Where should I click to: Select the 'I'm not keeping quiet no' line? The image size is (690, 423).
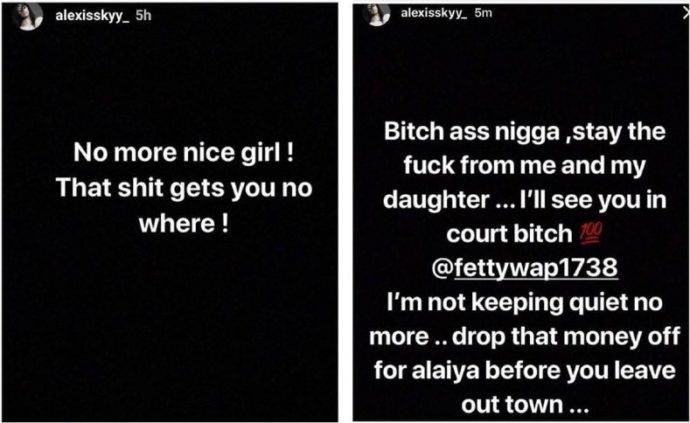[x=525, y=303]
